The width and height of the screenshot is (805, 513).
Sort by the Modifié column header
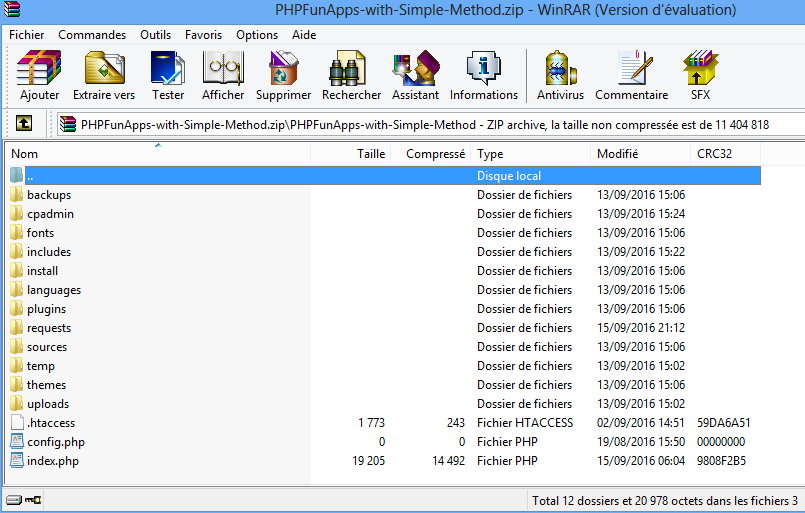(x=640, y=154)
